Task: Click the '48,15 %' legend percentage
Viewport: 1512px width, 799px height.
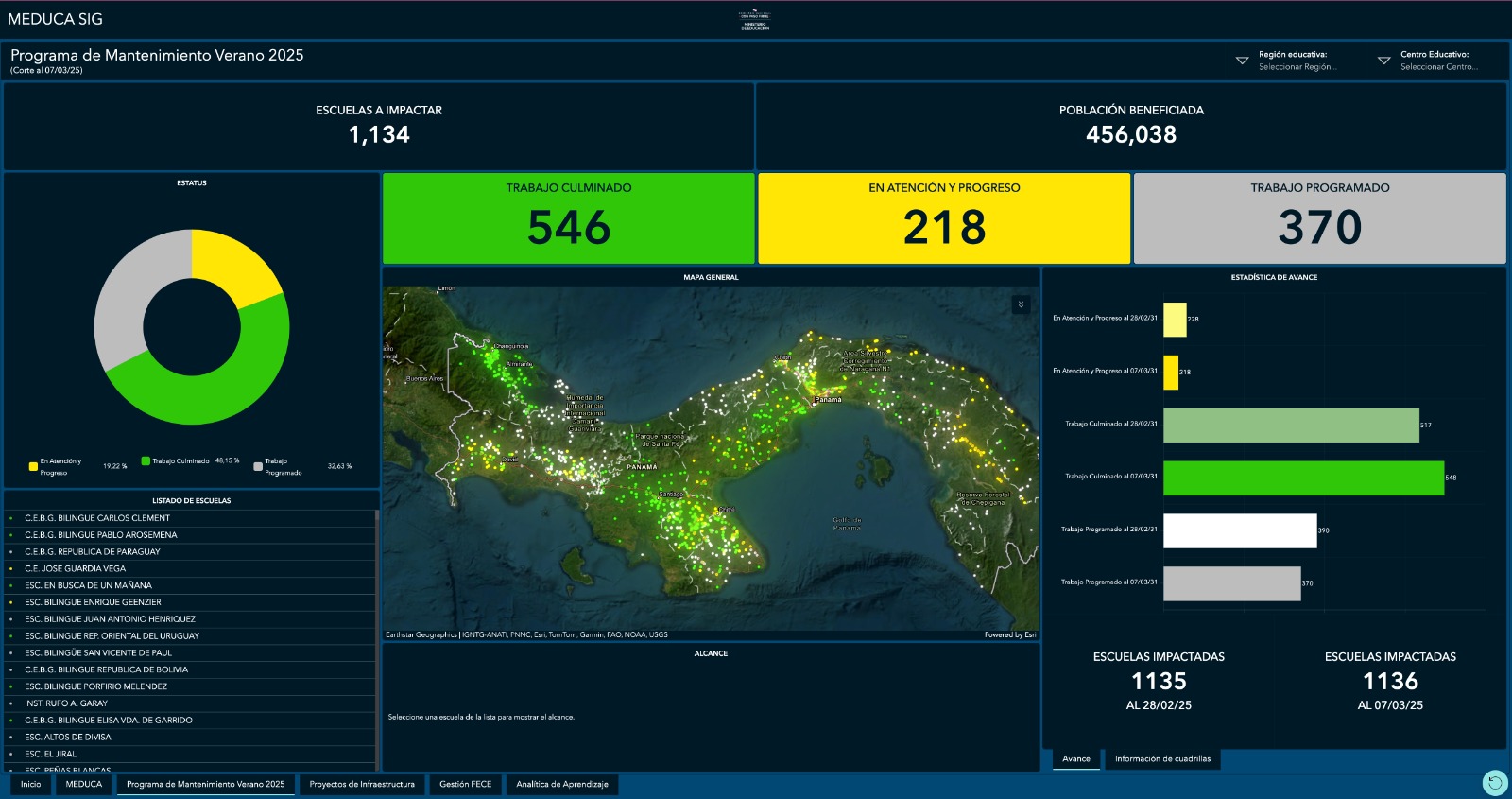Action: (x=227, y=461)
